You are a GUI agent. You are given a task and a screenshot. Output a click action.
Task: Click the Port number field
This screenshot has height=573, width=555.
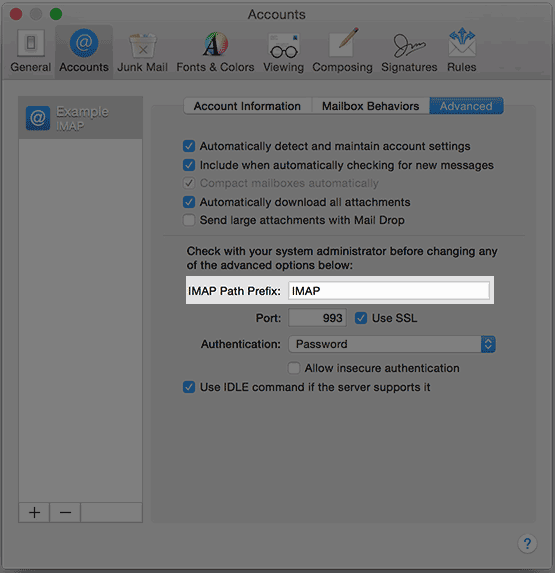pyautogui.click(x=317, y=318)
